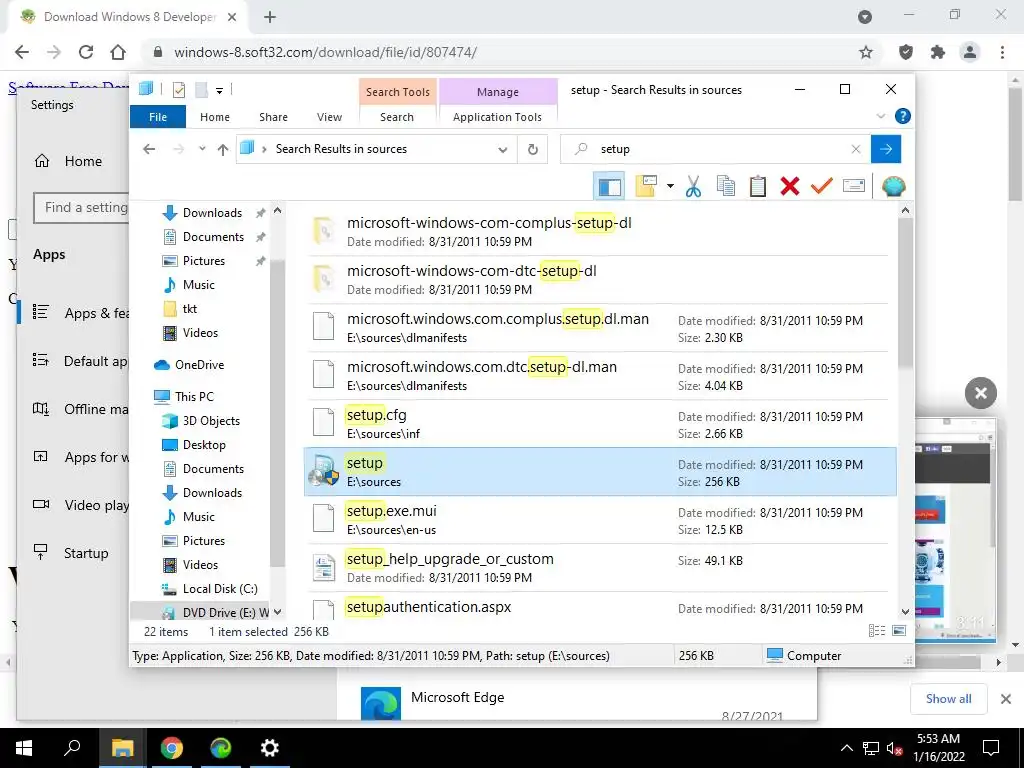The height and width of the screenshot is (768, 1024).
Task: Click the Paste clipboard toolbar icon
Action: click(x=758, y=186)
